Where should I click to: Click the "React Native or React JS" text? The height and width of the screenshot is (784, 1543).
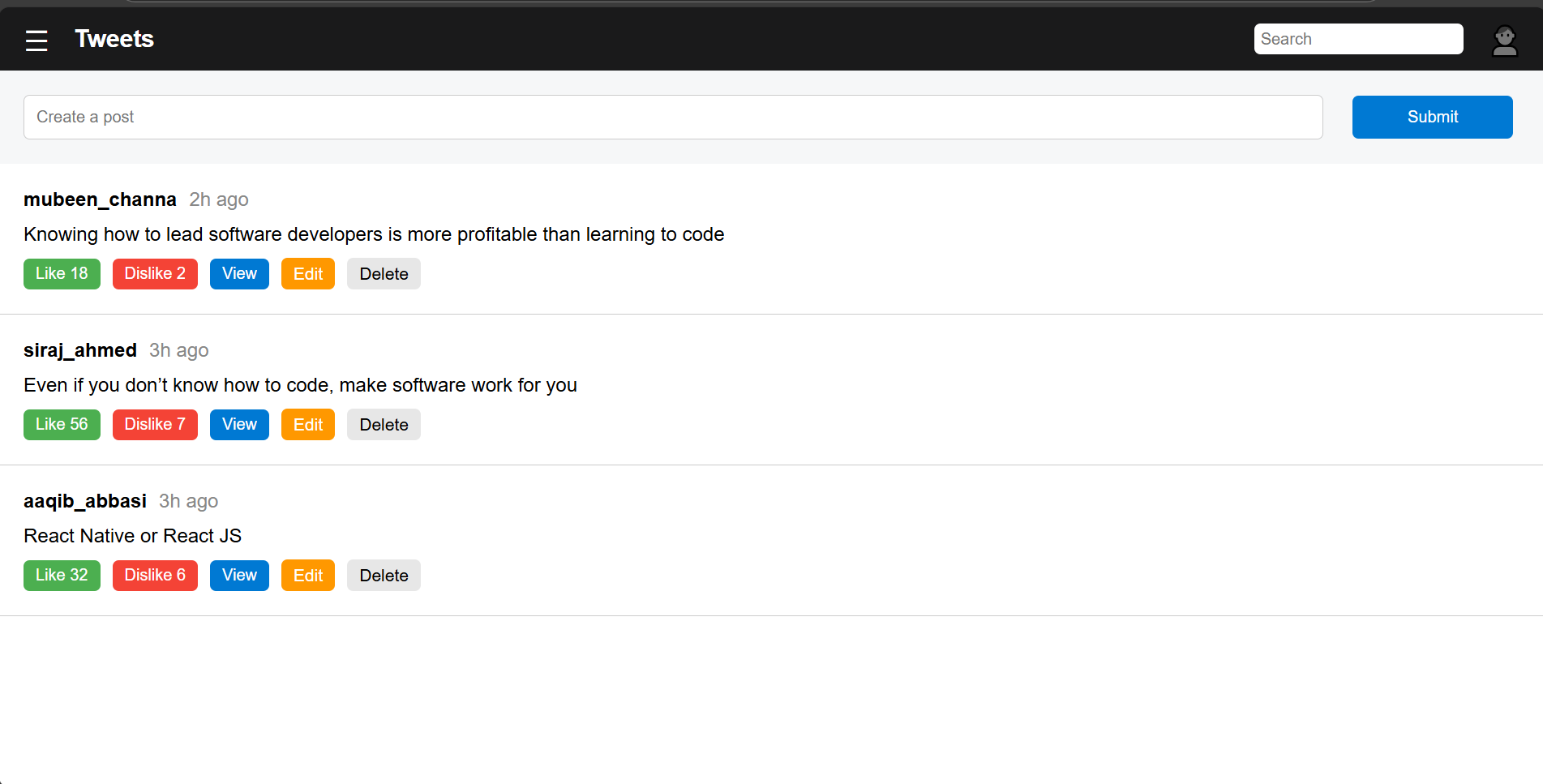[133, 536]
